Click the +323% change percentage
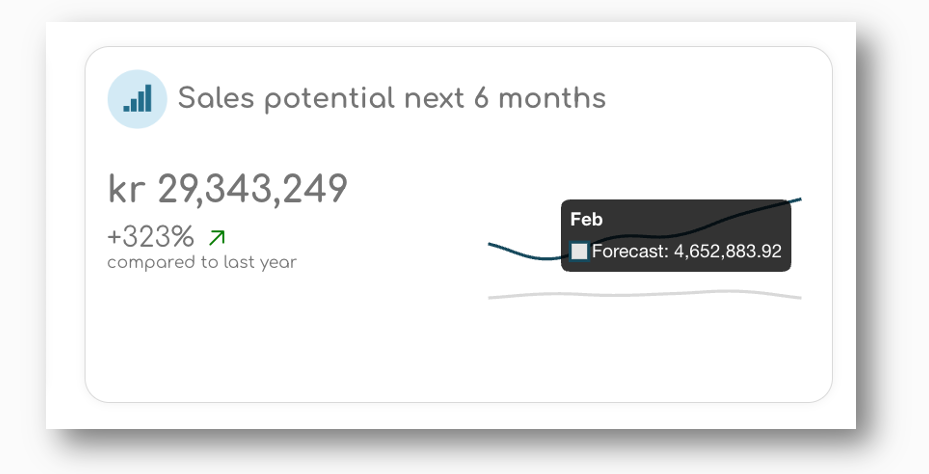Image resolution: width=929 pixels, height=474 pixels. pyautogui.click(x=150, y=236)
